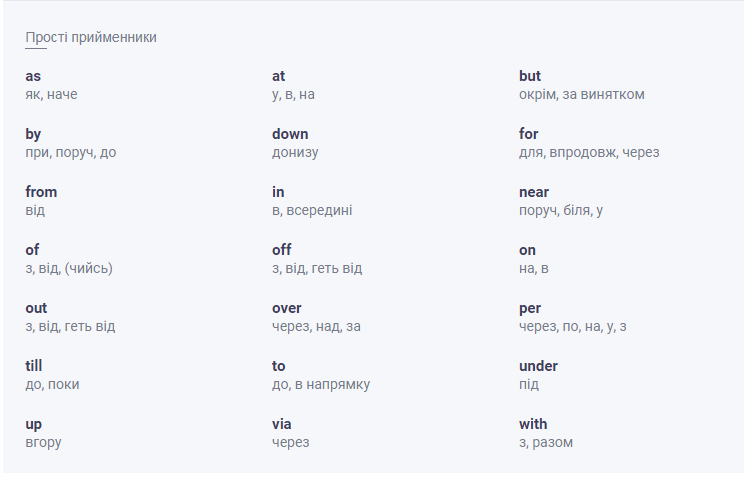Click the translation 'окрім, за винятком'
The height and width of the screenshot is (478, 744).
tap(582, 95)
